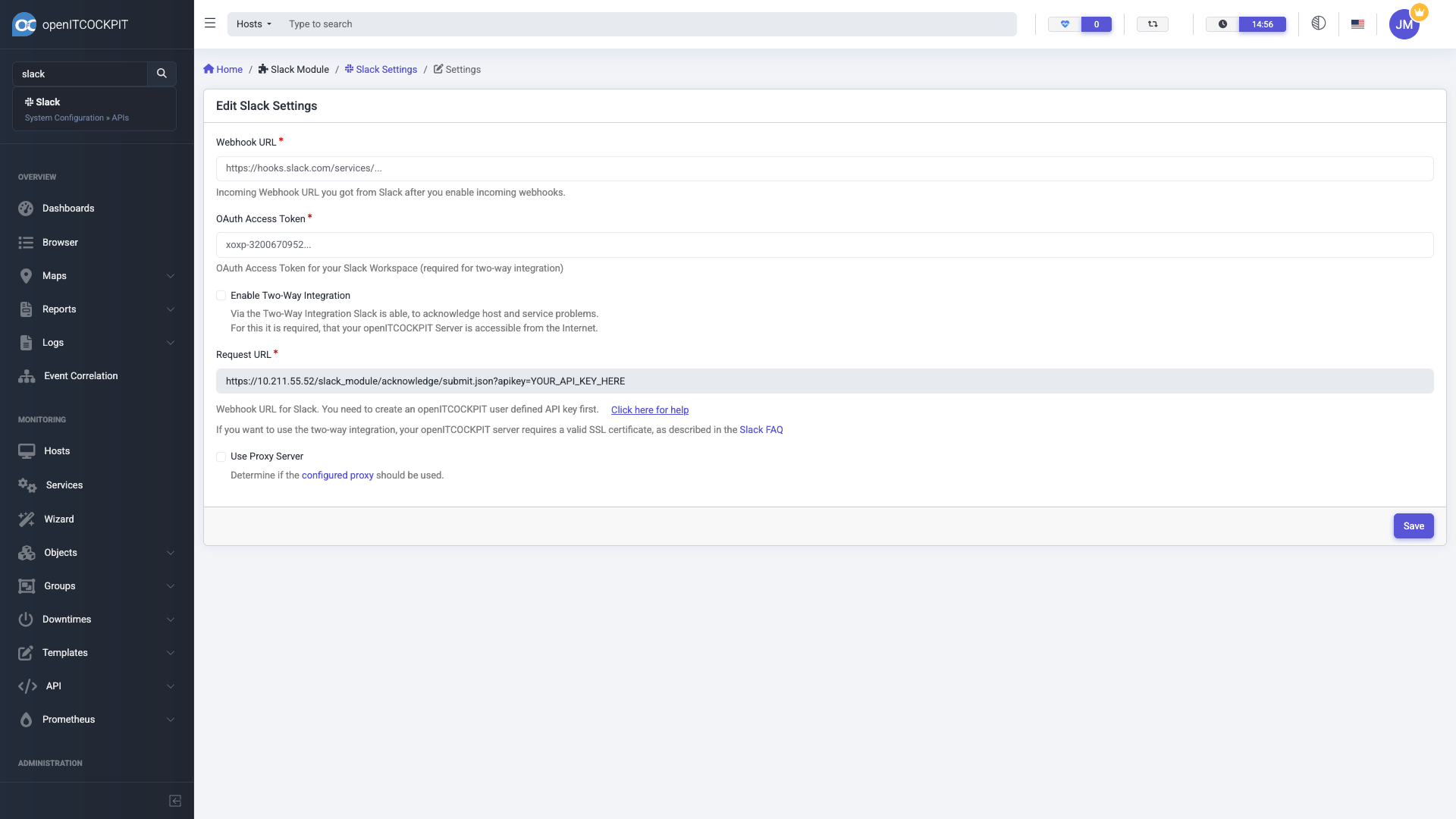The height and width of the screenshot is (819, 1456).
Task: Focus the Webhook URL input field
Action: pyautogui.click(x=824, y=168)
